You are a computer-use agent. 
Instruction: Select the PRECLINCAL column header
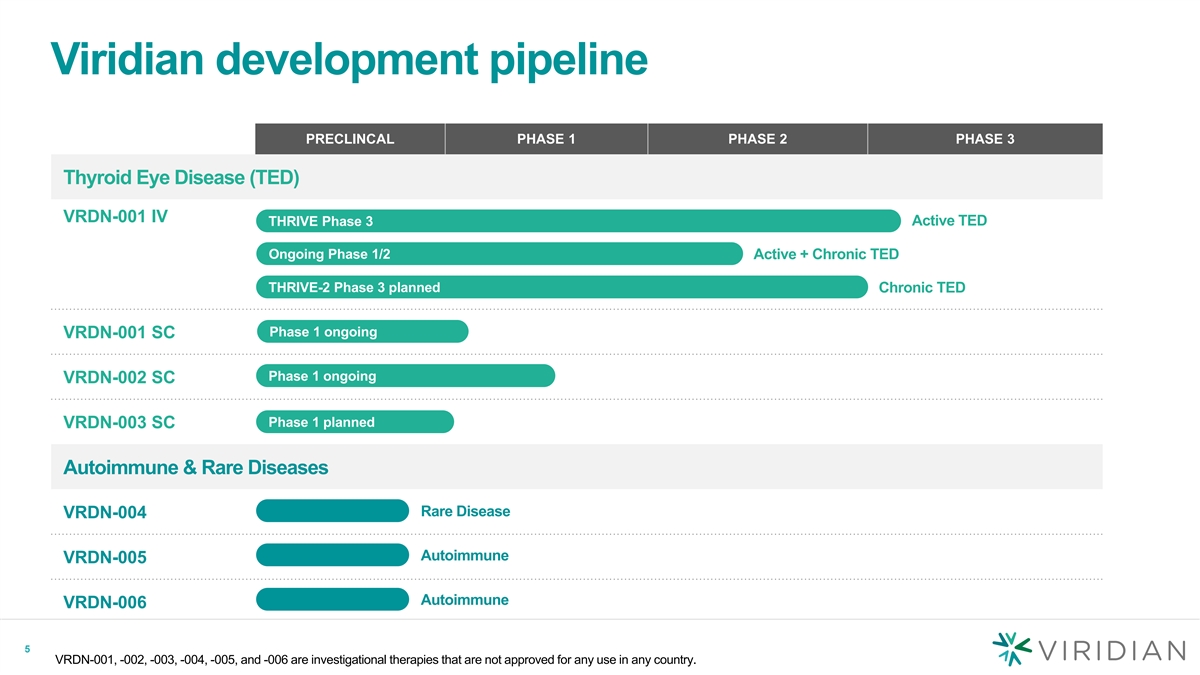point(349,139)
